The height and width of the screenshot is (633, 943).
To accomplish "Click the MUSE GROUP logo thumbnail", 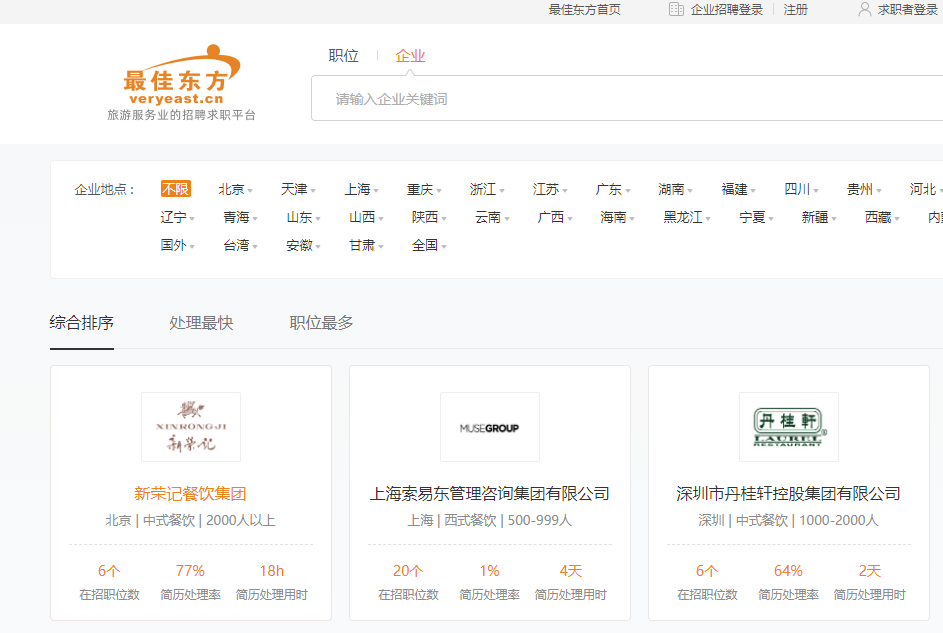I will click(x=490, y=427).
